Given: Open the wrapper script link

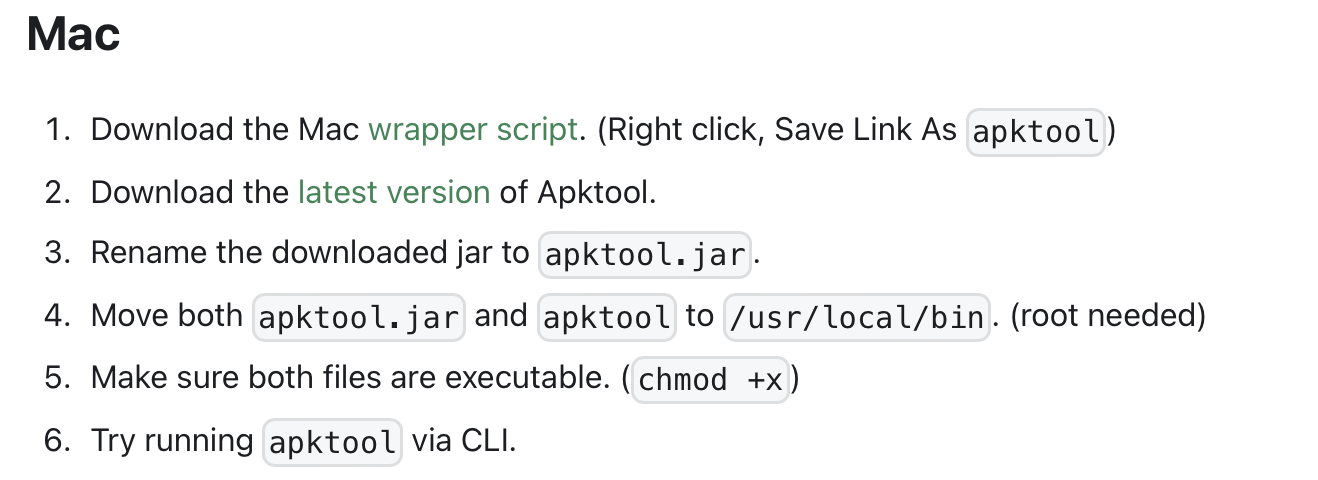Looking at the screenshot, I should [473, 129].
